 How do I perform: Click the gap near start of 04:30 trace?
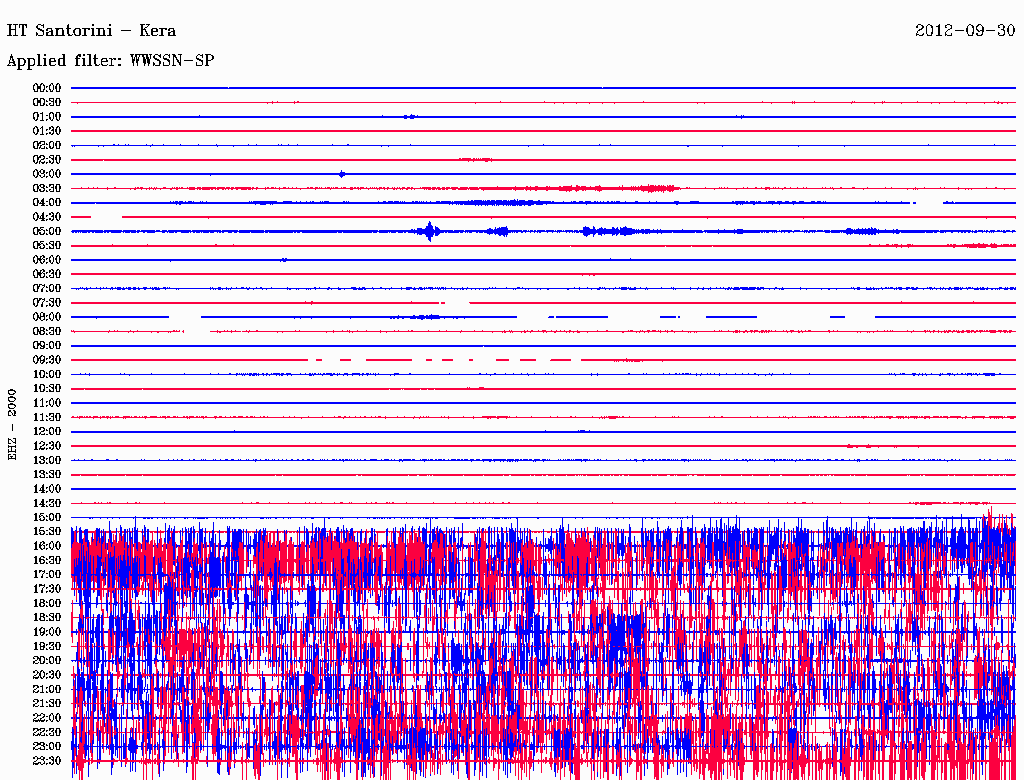pyautogui.click(x=107, y=217)
